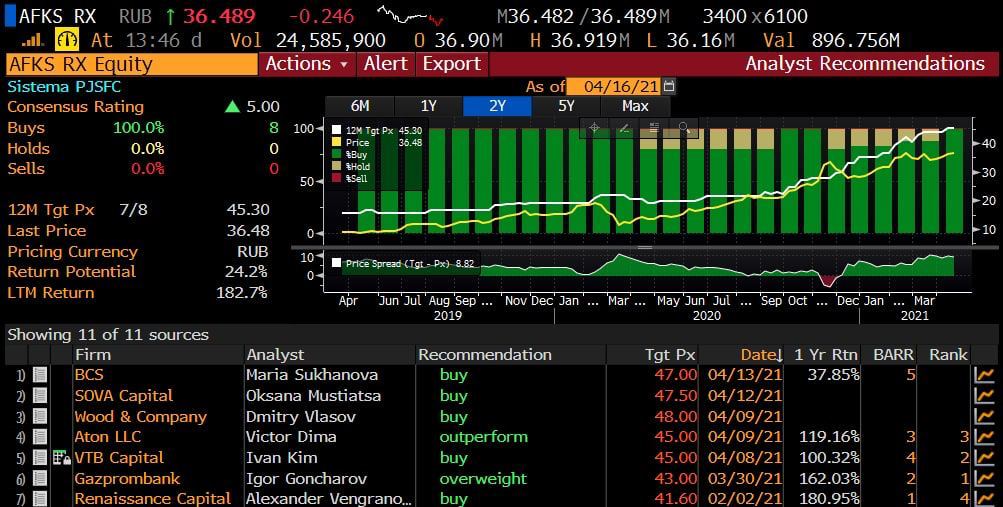Viewport: 1003px width, 507px height.
Task: Sort table by Tgt Px column header
Action: 670,355
